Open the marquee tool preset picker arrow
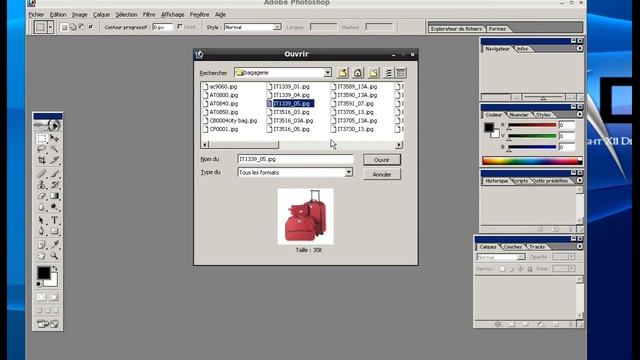 pyautogui.click(x=50, y=27)
